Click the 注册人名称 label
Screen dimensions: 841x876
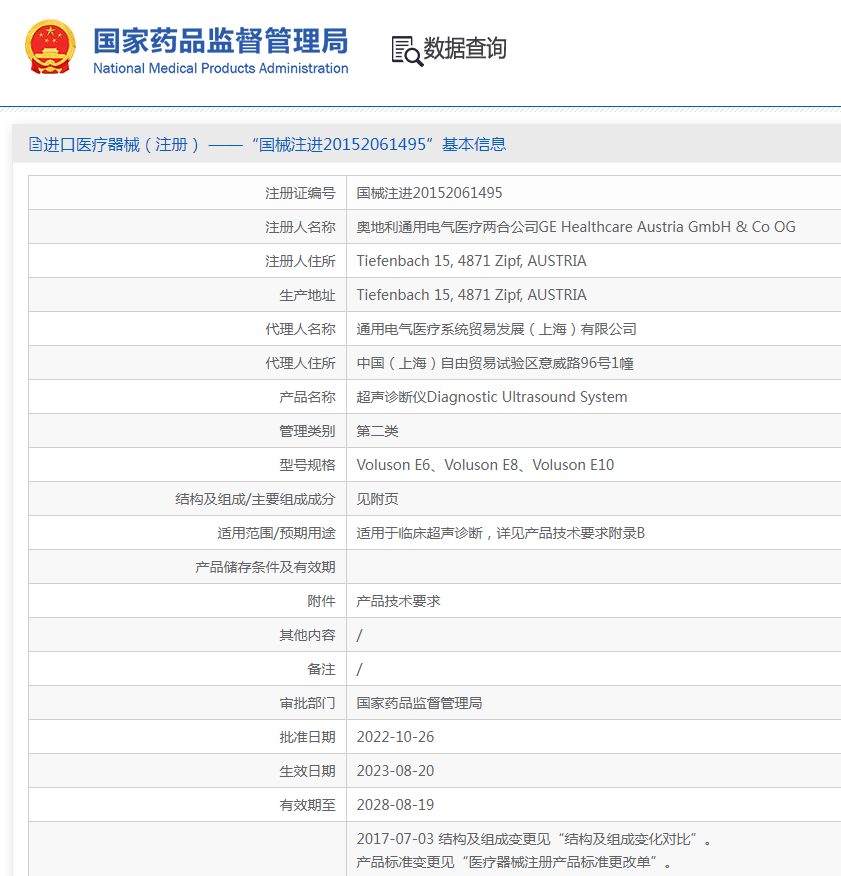point(300,227)
